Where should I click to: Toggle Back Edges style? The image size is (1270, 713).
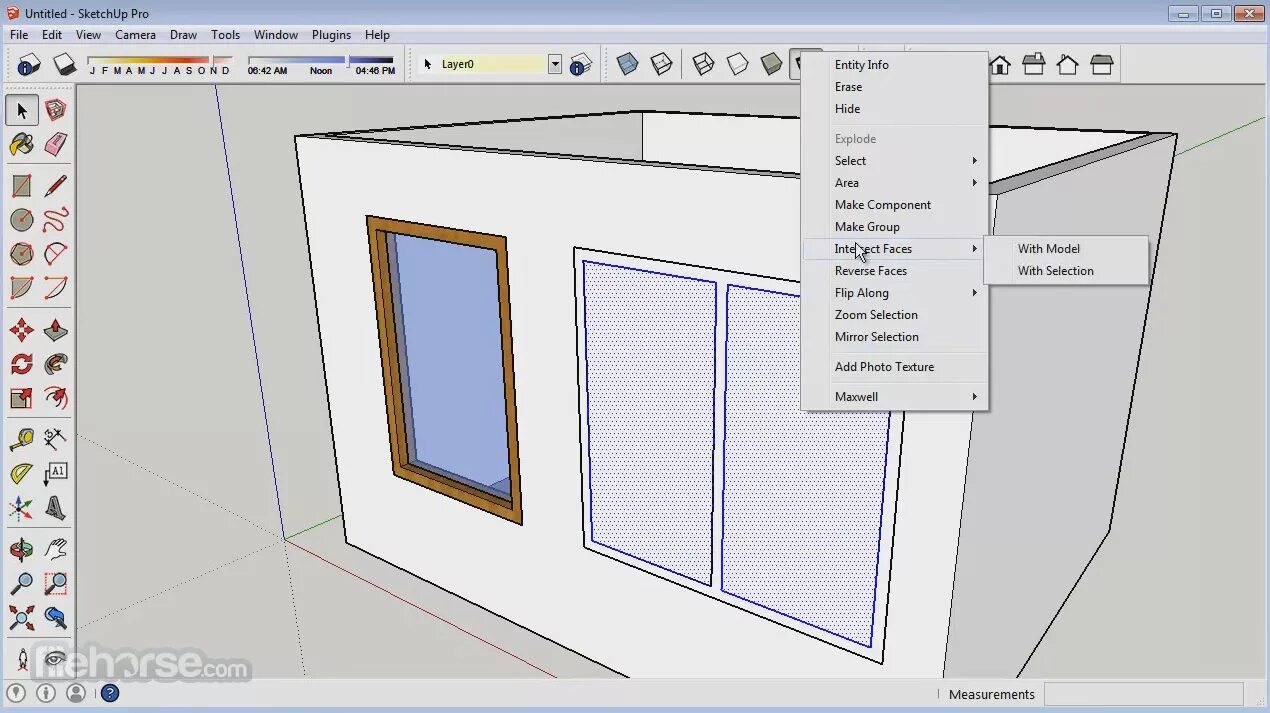point(661,65)
